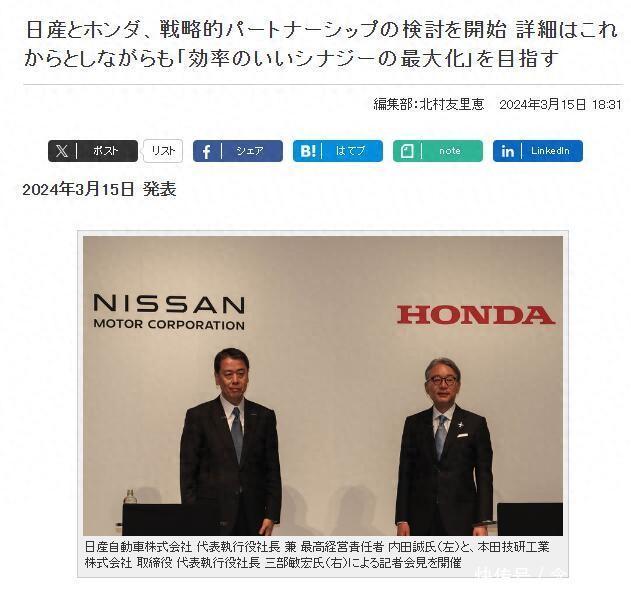The image size is (631, 591).
Task: Share the article via the シェア label
Action: coord(250,151)
